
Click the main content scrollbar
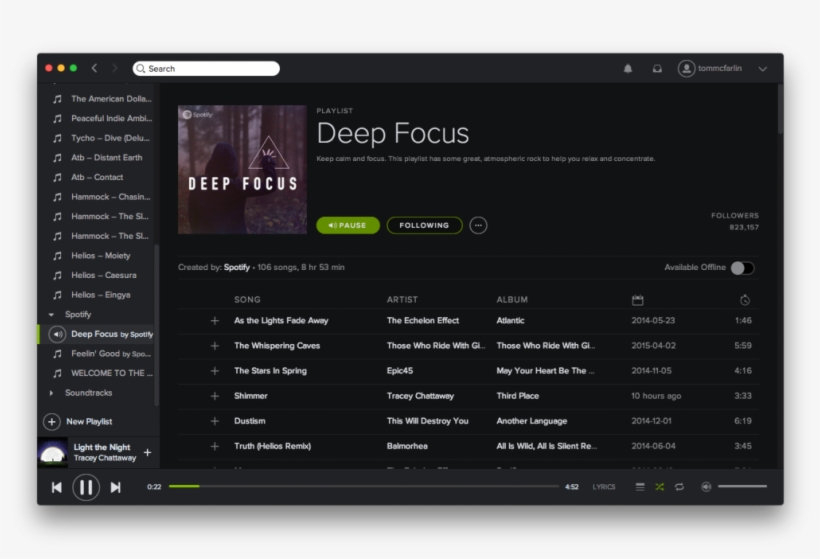coord(780,110)
